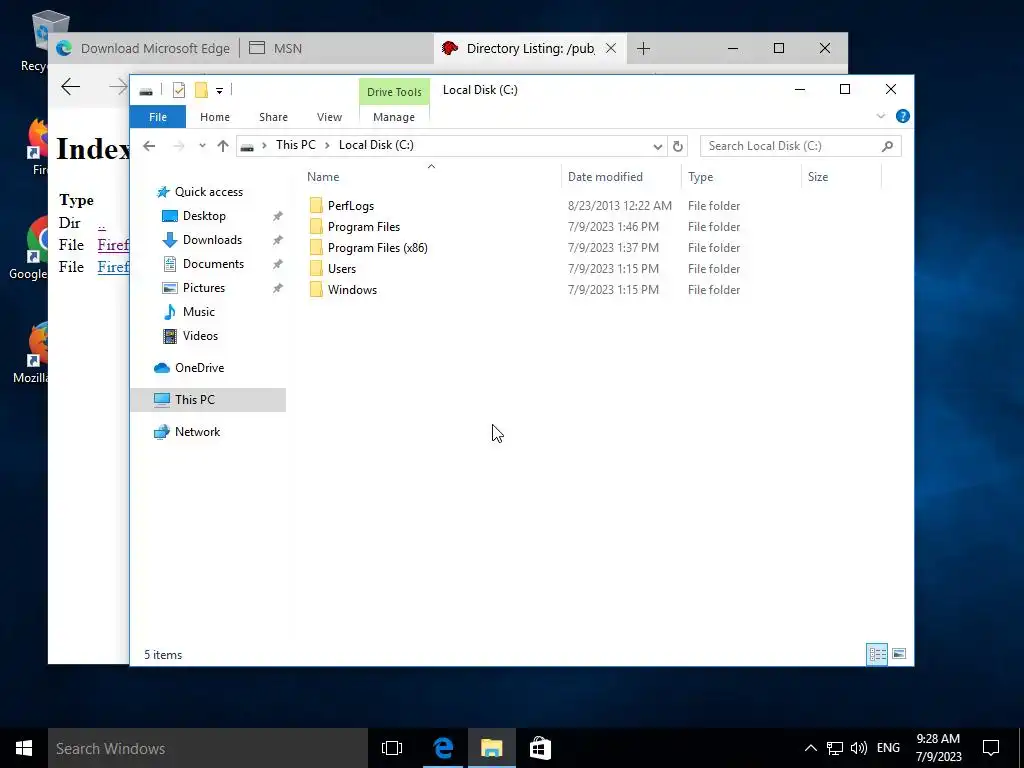The image size is (1024, 768).
Task: Switch to the View ribbon tab
Action: click(329, 117)
